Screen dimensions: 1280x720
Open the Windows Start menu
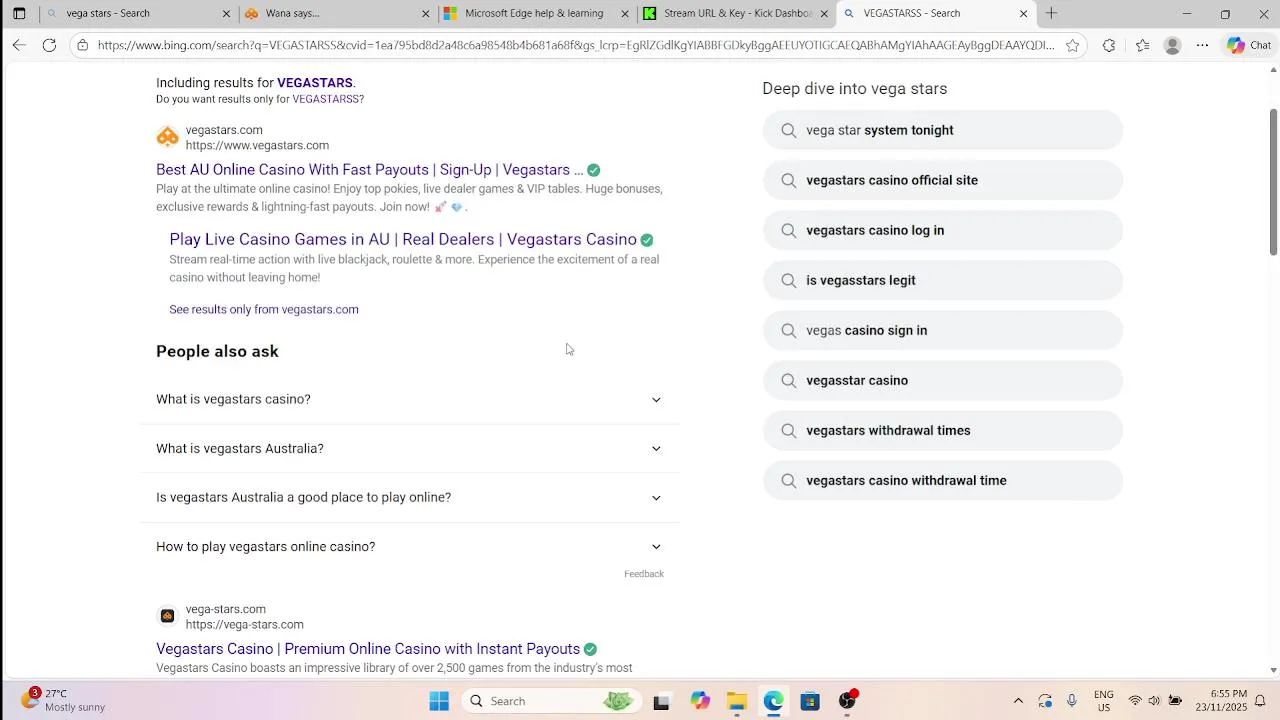439,701
